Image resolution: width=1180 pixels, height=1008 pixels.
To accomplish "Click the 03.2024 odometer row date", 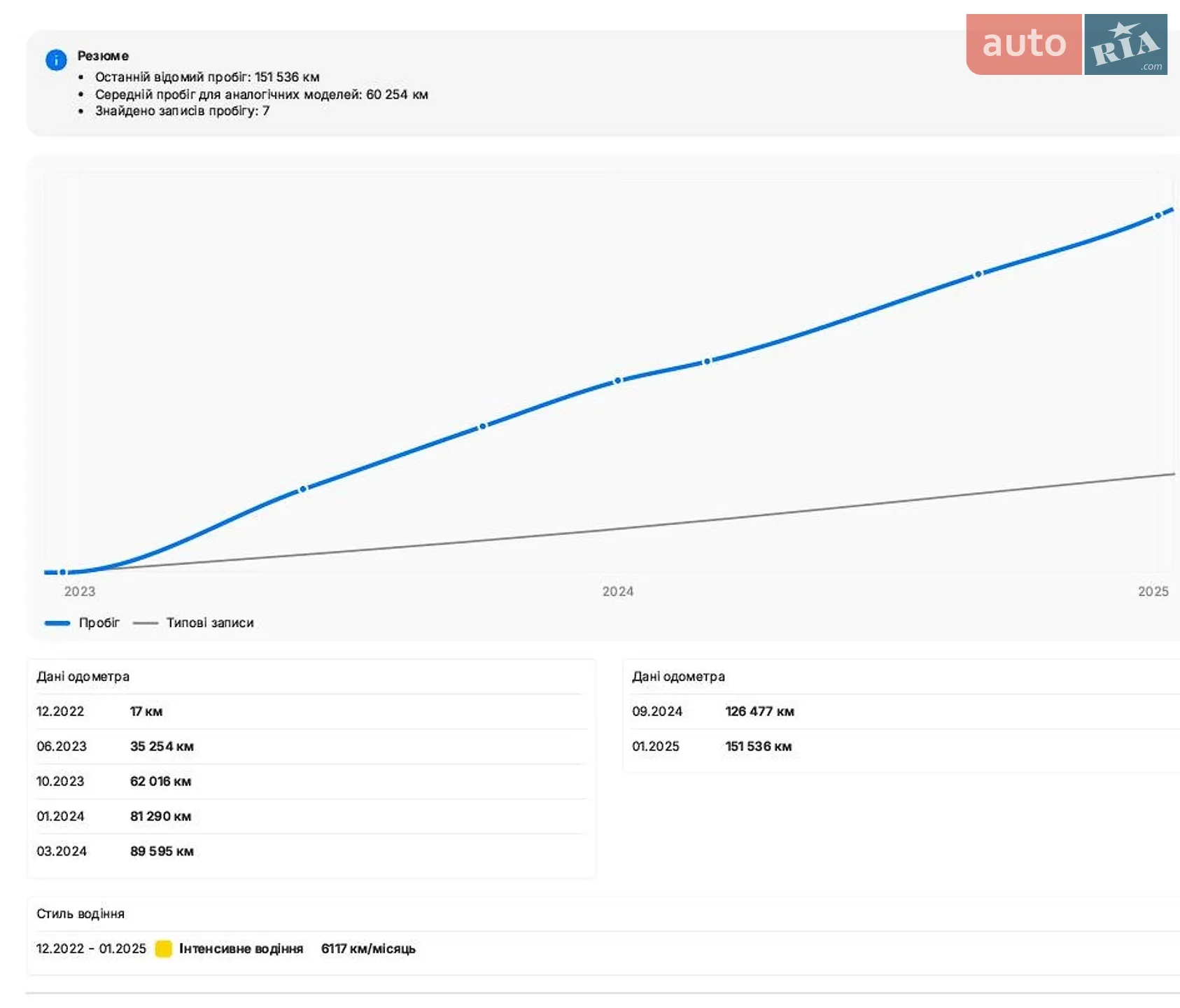I will tap(62, 851).
